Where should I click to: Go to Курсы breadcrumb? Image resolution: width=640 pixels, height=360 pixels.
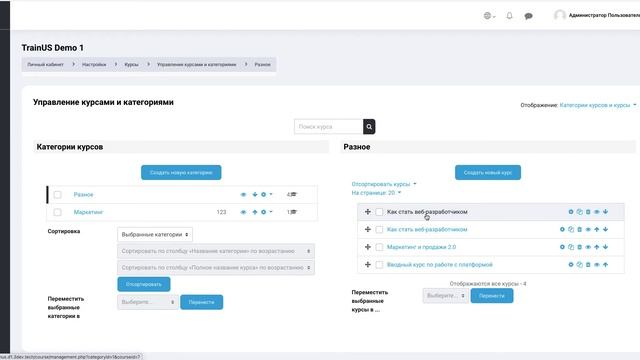coord(131,64)
